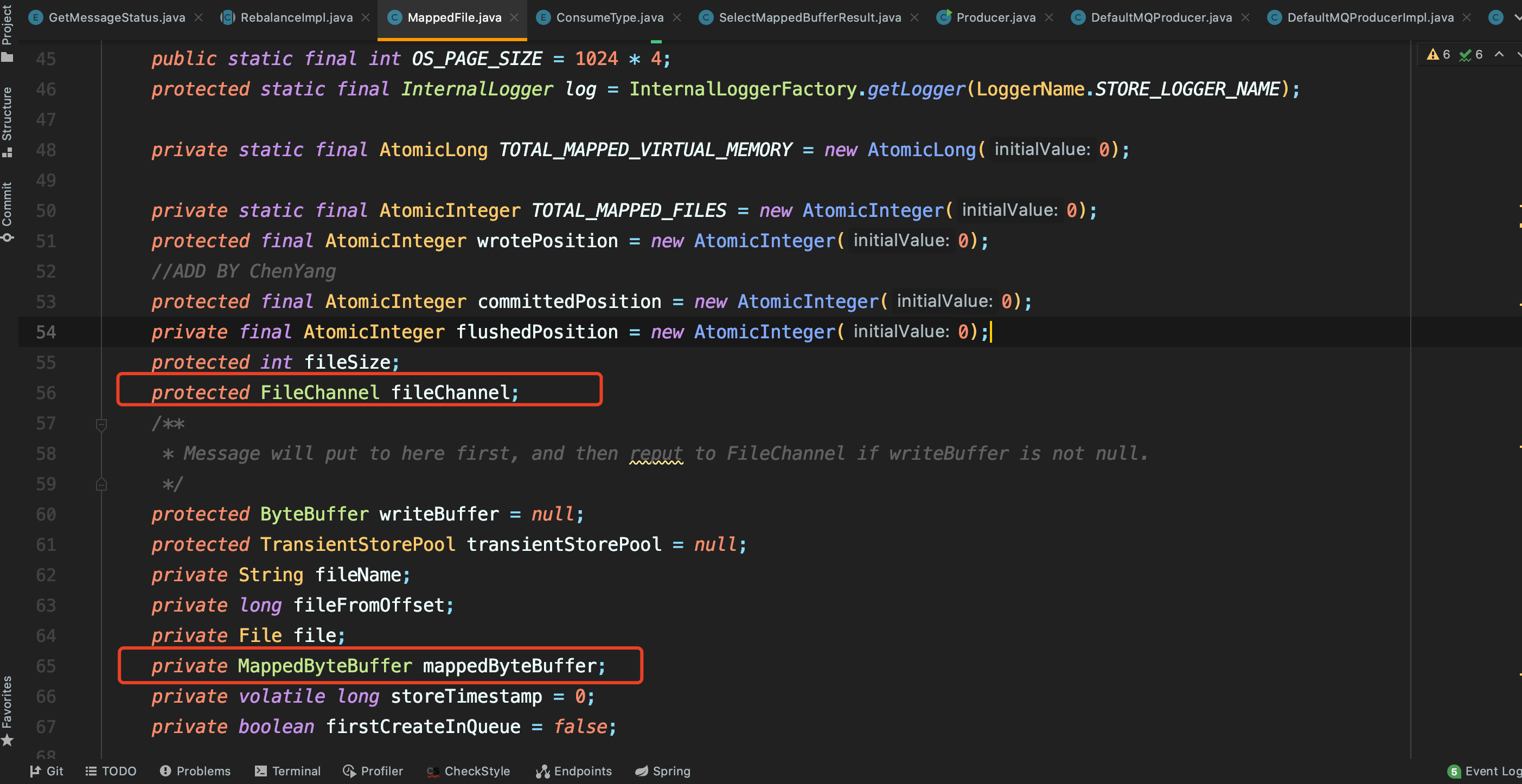Click the firstCreateInQueue field name
Viewport: 1522px width, 784px height.
coord(423,727)
